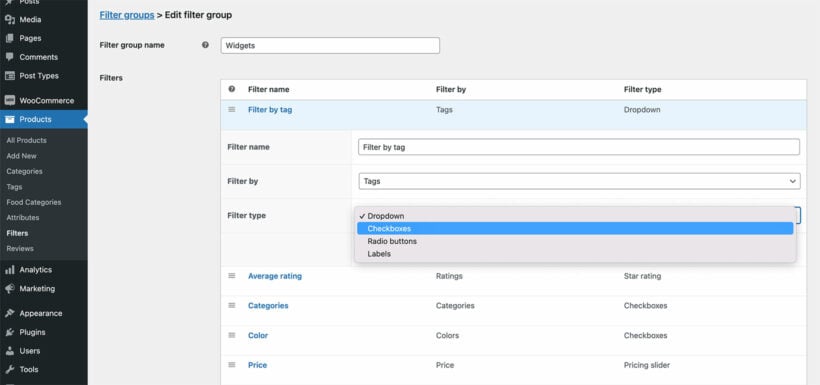
Task: Click the drag handle beside Color filter
Action: (232, 335)
